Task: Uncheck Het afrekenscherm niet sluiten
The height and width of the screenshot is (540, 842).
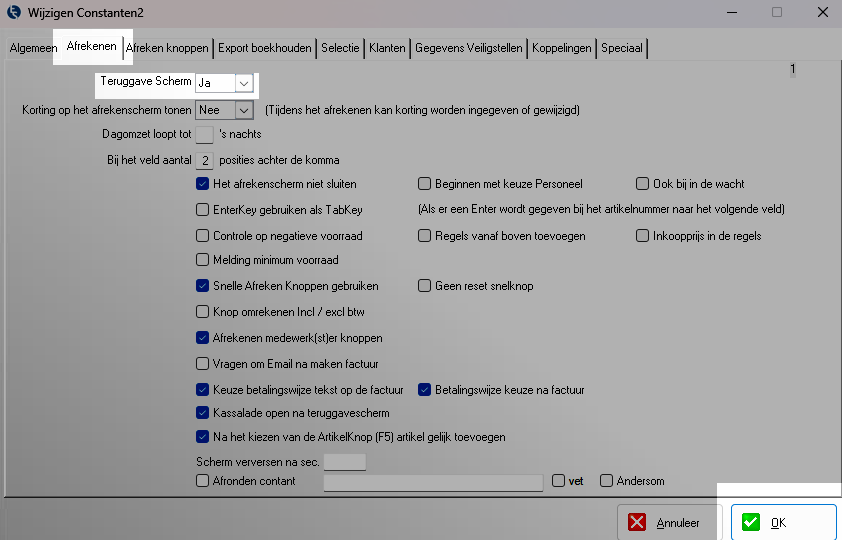Action: tap(203, 184)
